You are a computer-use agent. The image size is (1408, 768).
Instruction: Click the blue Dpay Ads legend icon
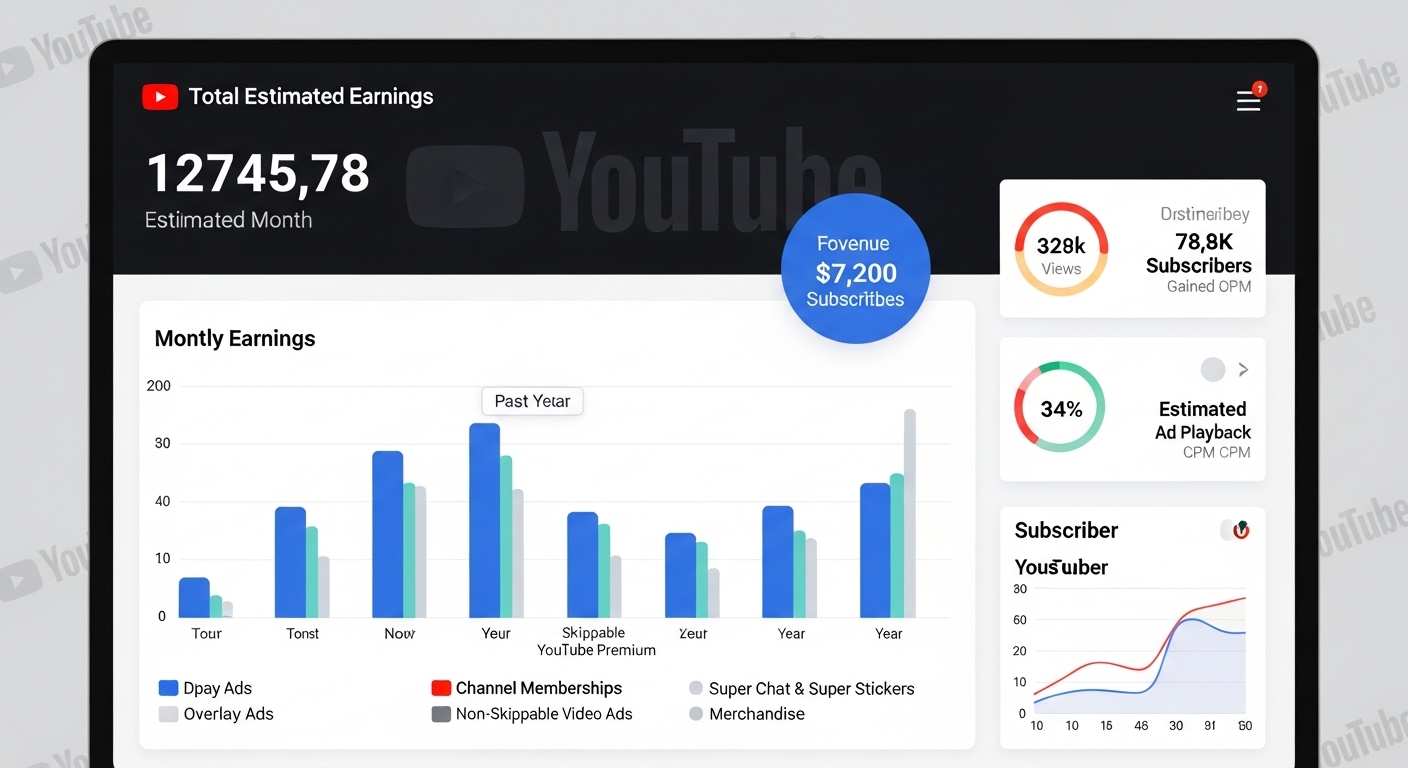tap(169, 688)
